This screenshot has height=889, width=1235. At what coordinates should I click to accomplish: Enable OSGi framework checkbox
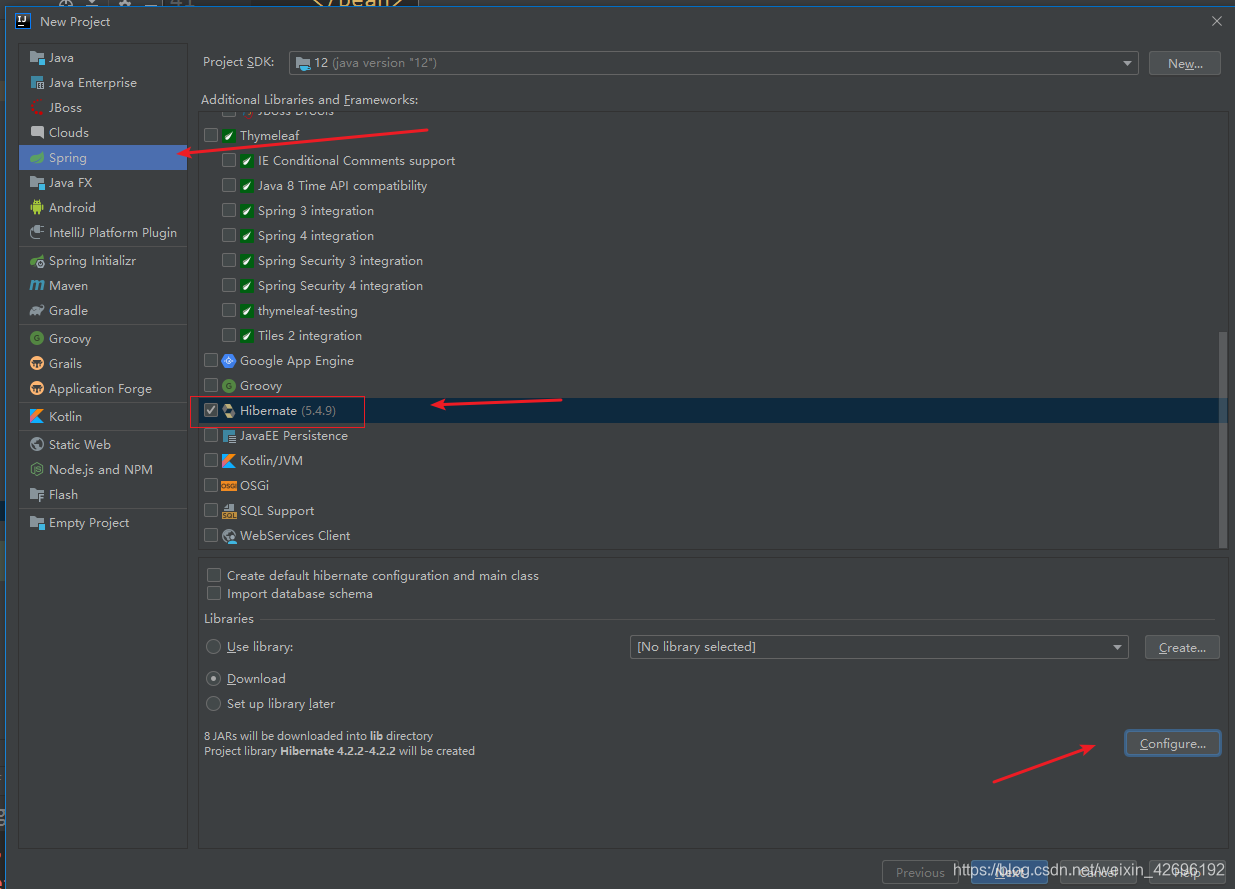[x=211, y=485]
